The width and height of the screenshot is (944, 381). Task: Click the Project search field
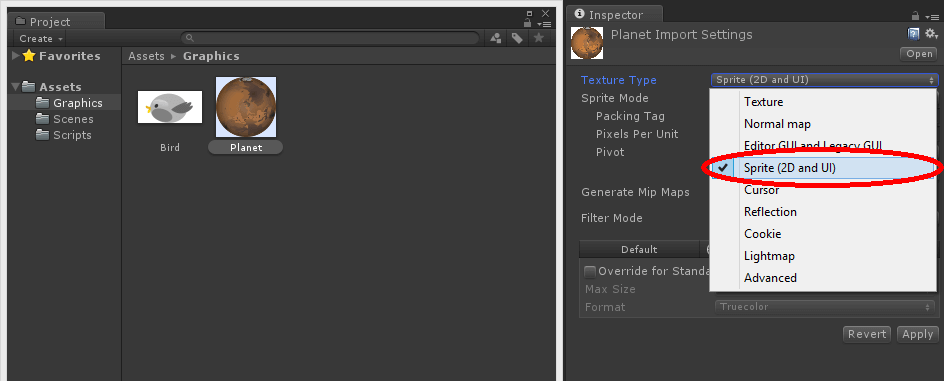[332, 38]
